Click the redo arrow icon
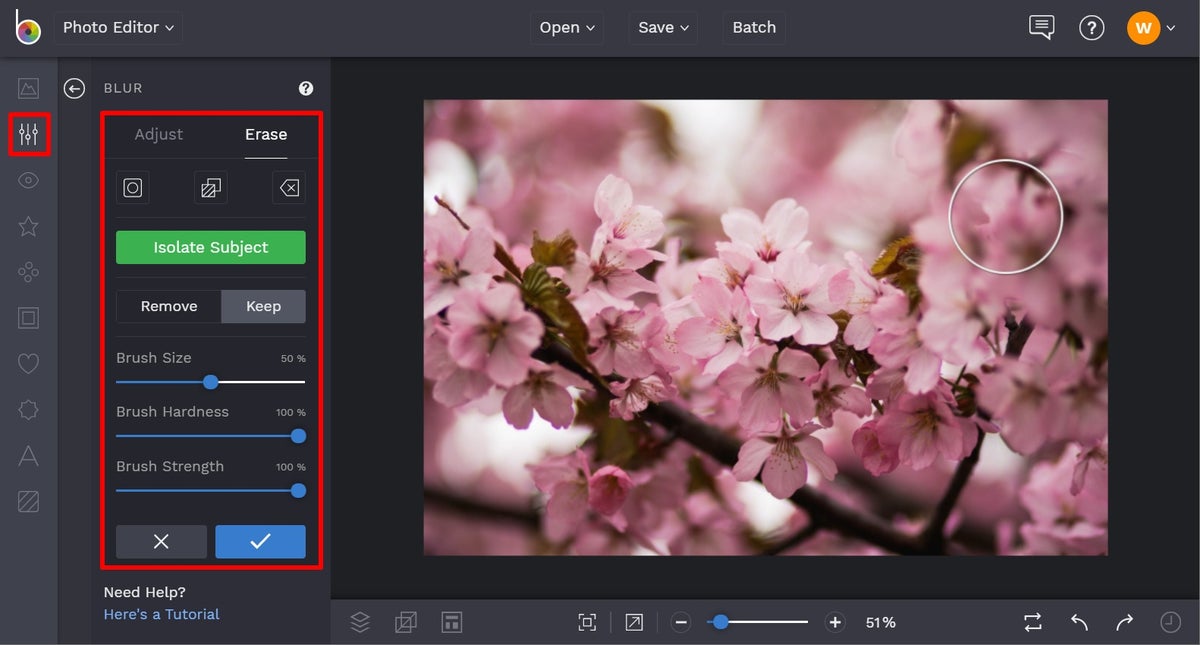 click(1125, 622)
